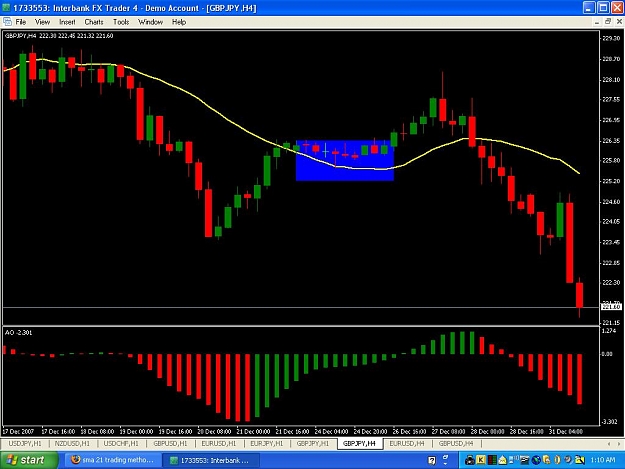Open the Windows Start menu

(29, 460)
